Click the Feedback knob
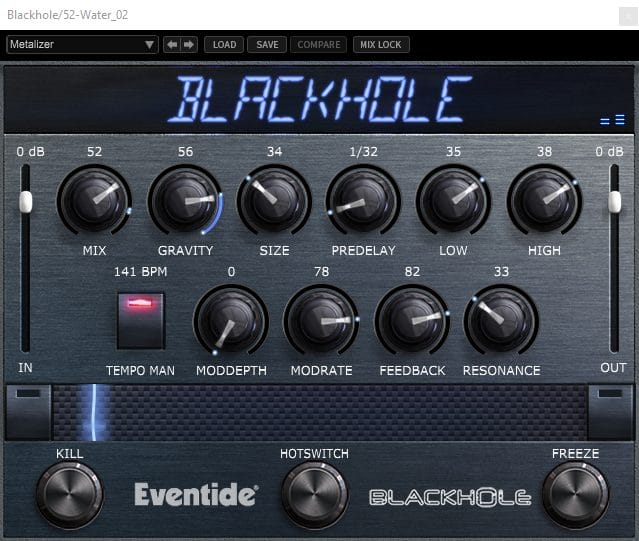Image resolution: width=639 pixels, height=541 pixels. (x=411, y=320)
